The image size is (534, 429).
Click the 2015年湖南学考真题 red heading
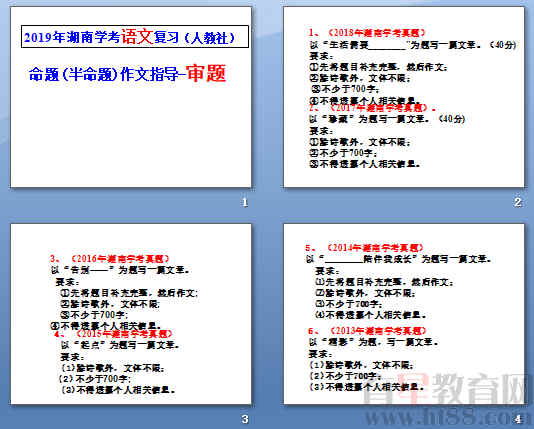coord(113,334)
